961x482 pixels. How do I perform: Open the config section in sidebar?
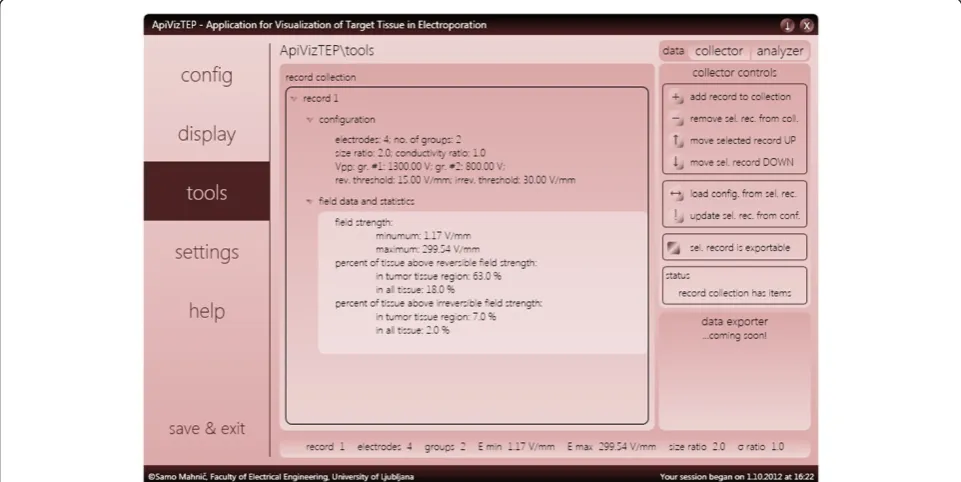(x=207, y=75)
